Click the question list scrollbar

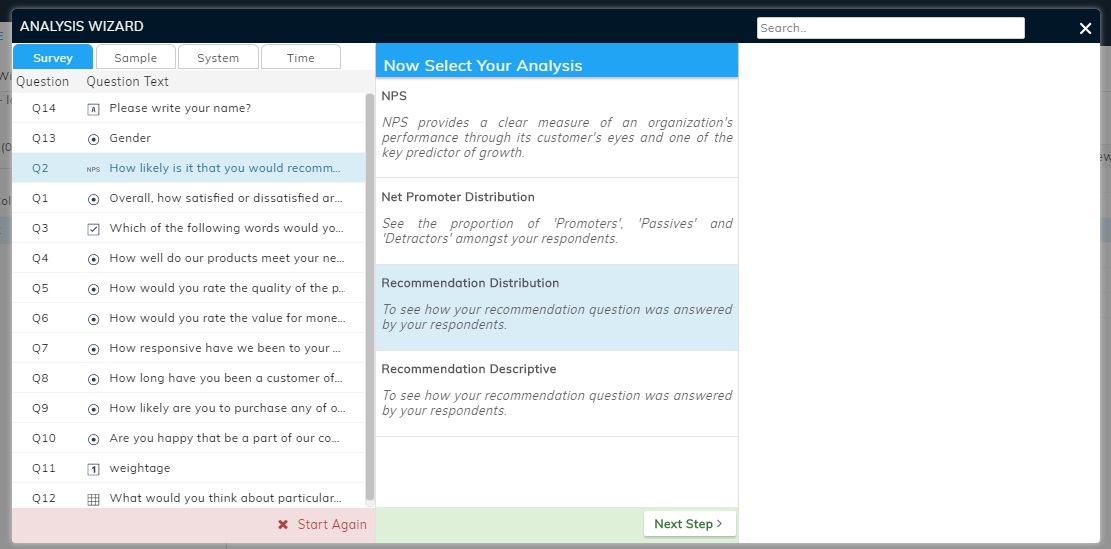[x=369, y=298]
